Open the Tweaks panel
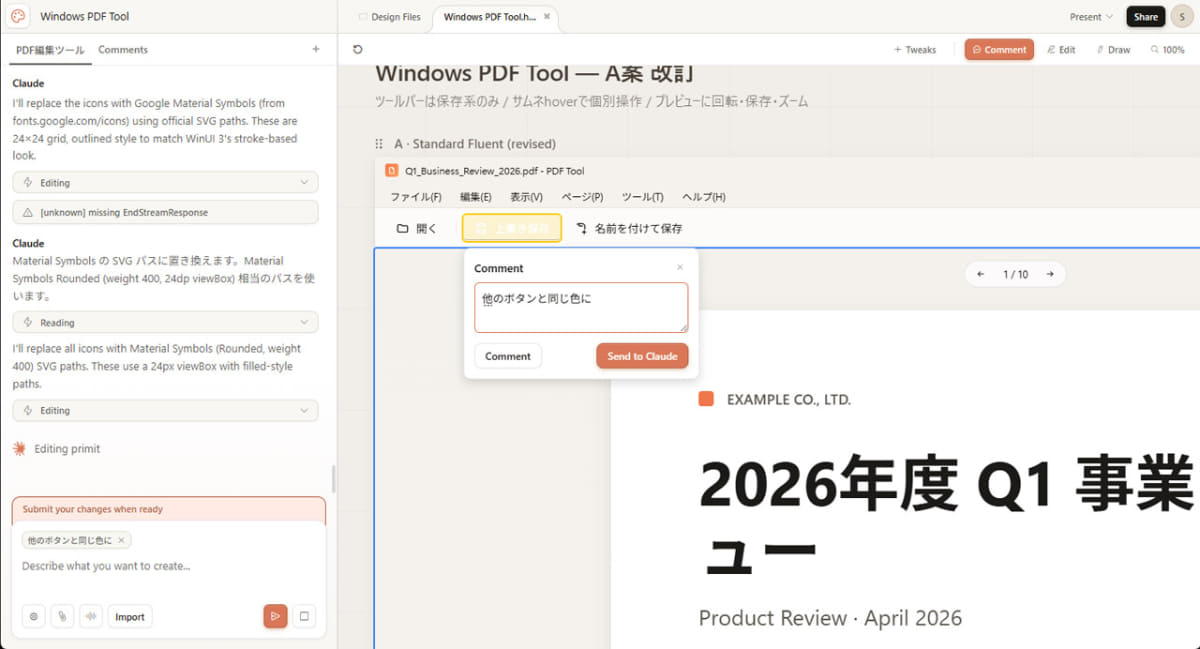Viewport: 1200px width, 649px height. tap(914, 49)
